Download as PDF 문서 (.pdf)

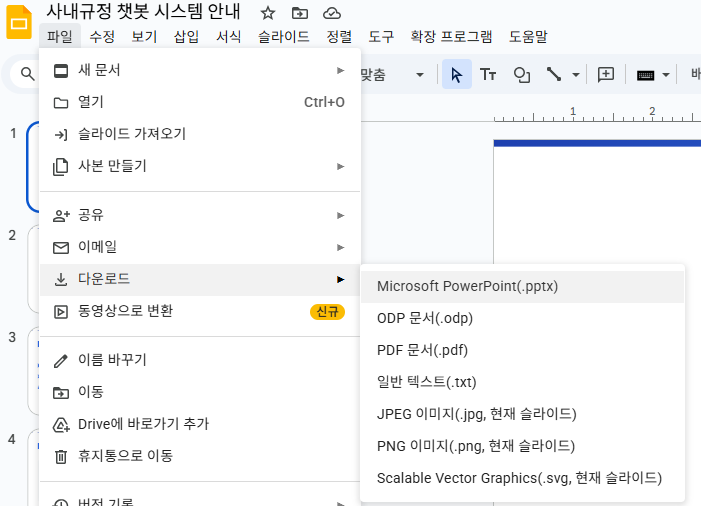522,350
